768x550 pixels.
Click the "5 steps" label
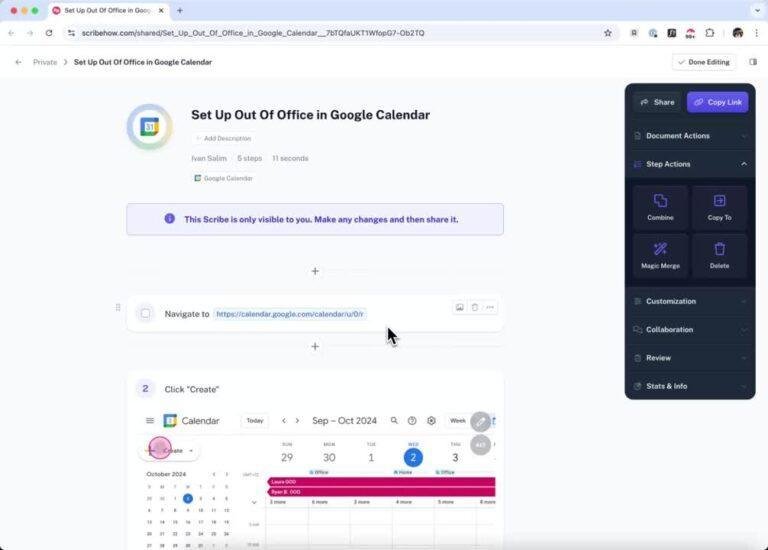(x=249, y=158)
